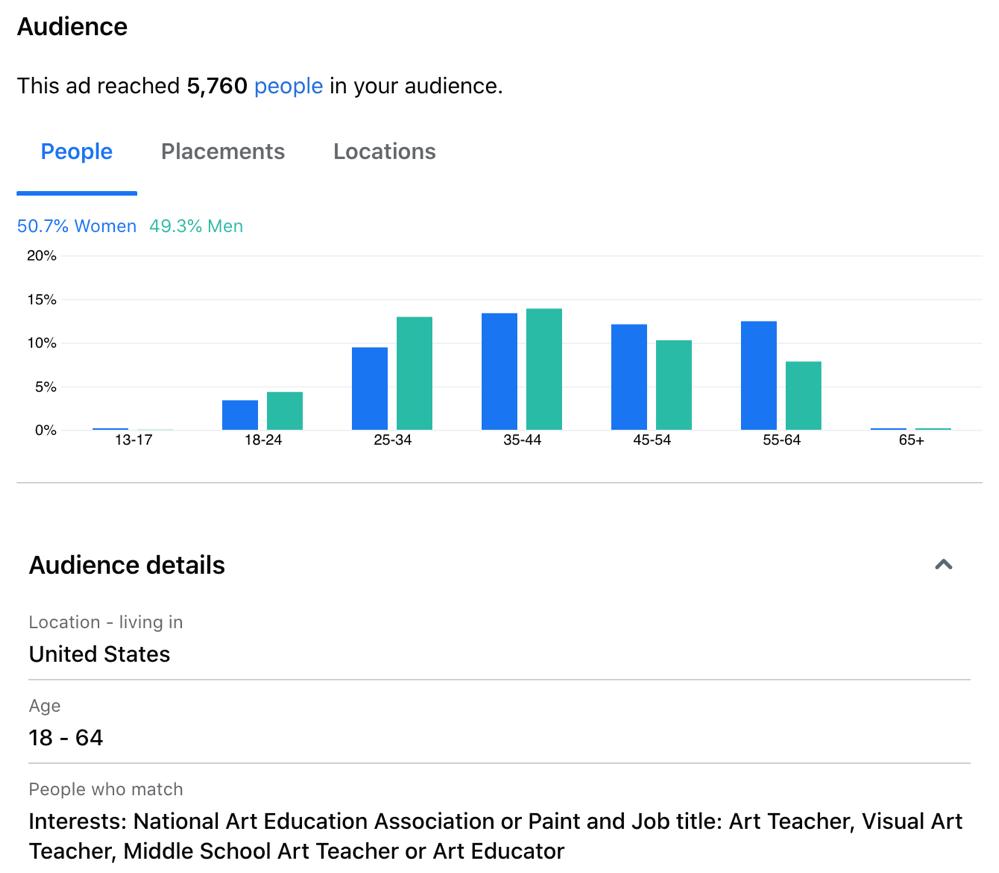Select the blue women bar for 18-24
999x873 pixels.
click(x=240, y=415)
